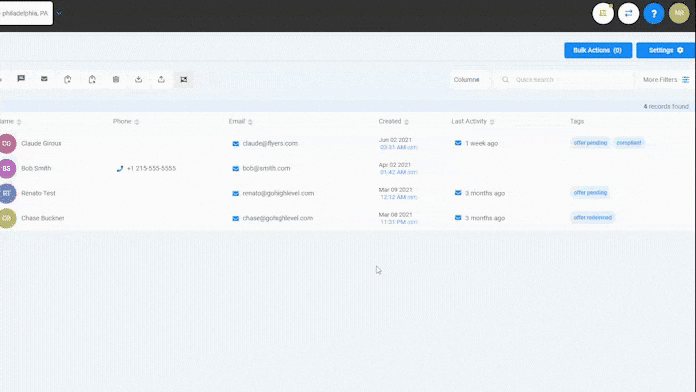Click the highlighted crossed envelope toolbar icon
The image size is (696, 392).
[x=184, y=79]
